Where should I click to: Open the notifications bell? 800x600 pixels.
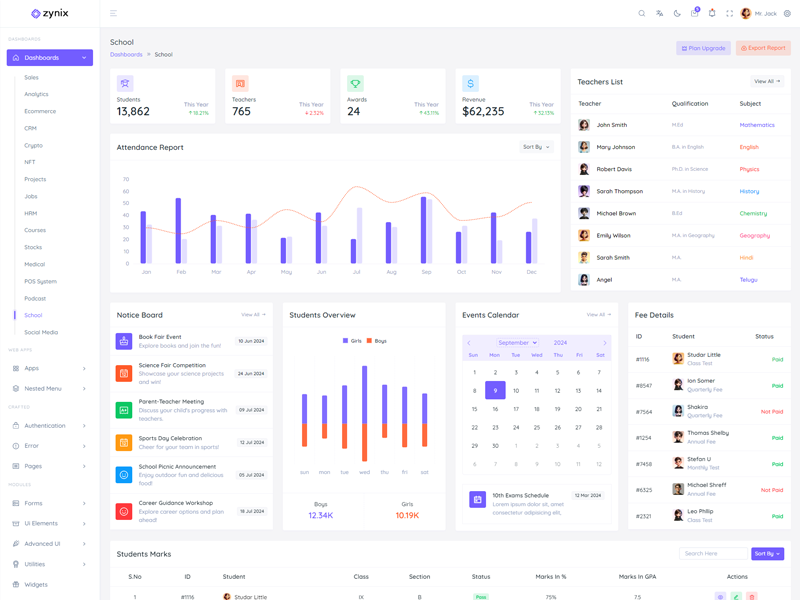712,14
